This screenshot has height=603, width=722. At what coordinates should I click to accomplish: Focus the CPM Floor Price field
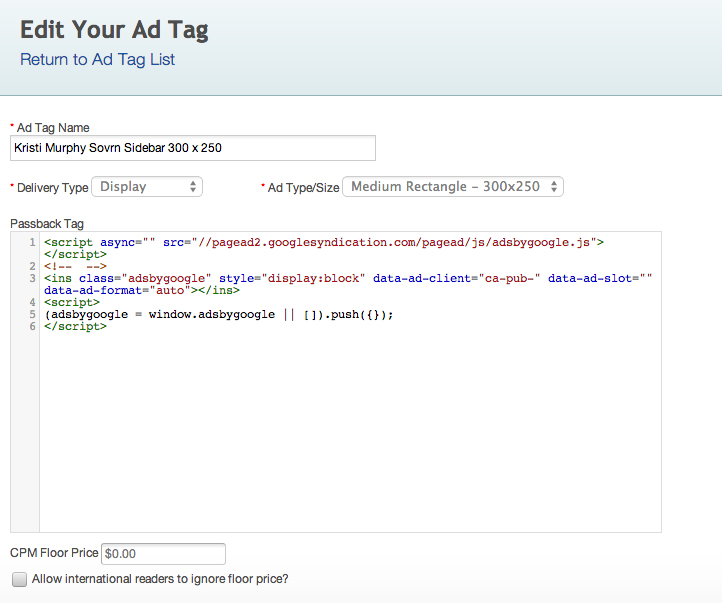pos(163,553)
